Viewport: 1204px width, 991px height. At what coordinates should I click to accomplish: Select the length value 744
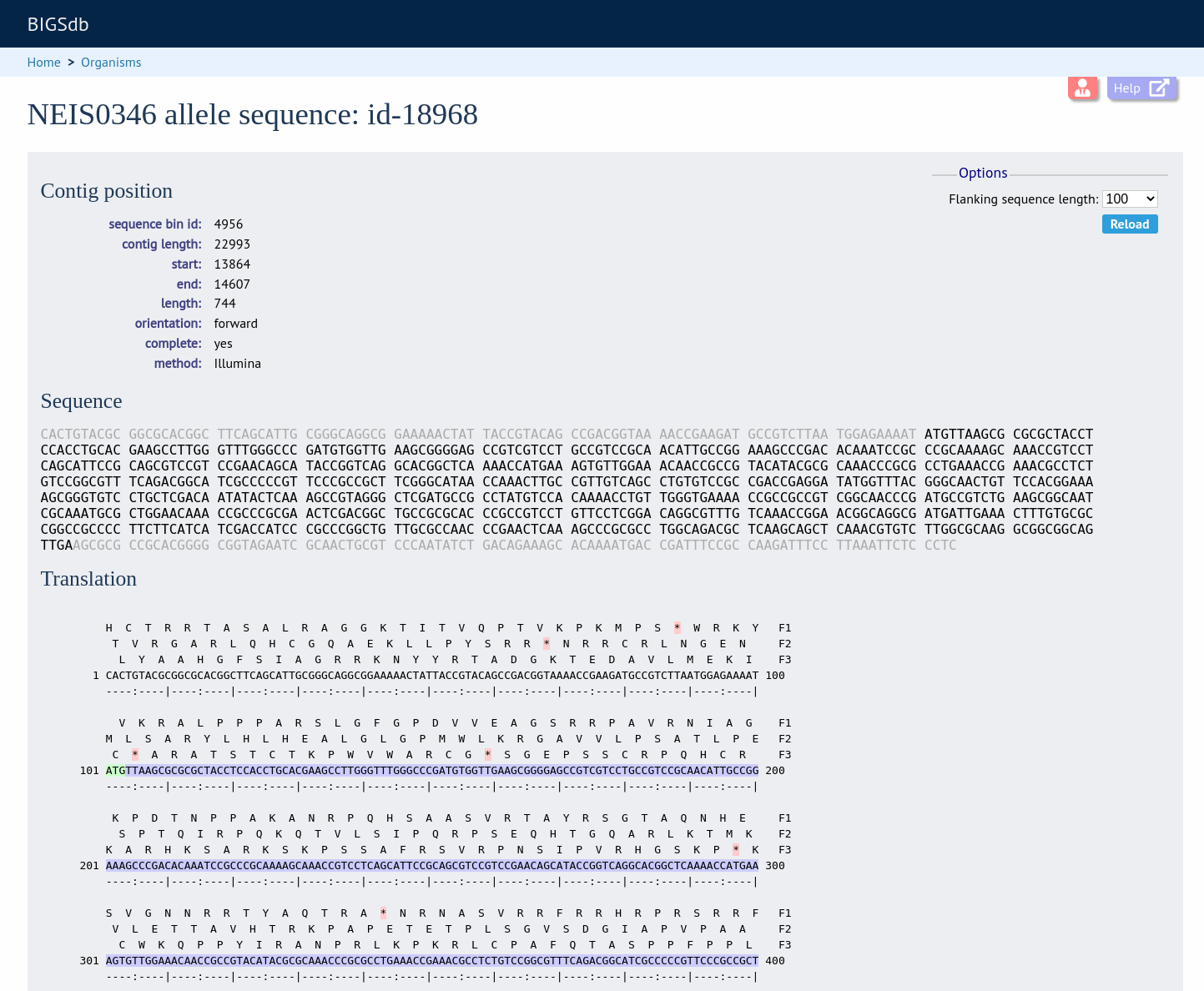225,304
